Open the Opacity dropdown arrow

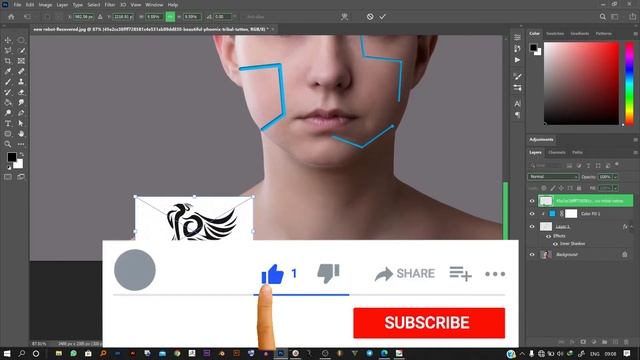click(x=616, y=177)
